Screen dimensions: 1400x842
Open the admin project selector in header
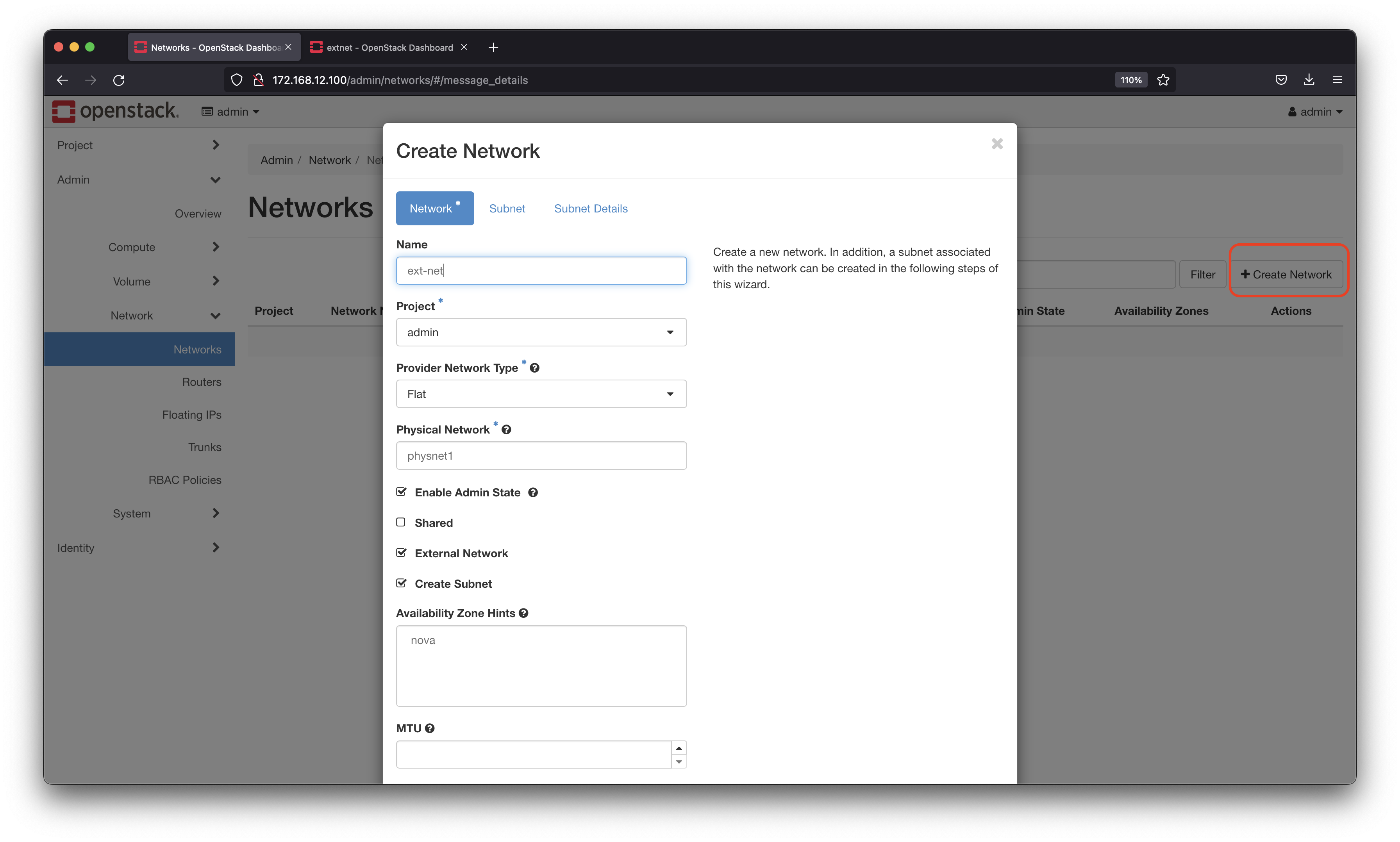click(x=230, y=112)
